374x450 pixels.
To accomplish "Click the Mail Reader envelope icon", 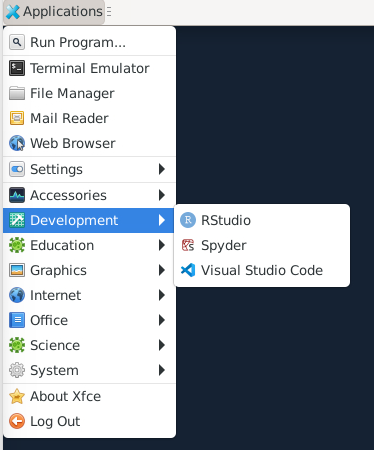I will 17,118.
